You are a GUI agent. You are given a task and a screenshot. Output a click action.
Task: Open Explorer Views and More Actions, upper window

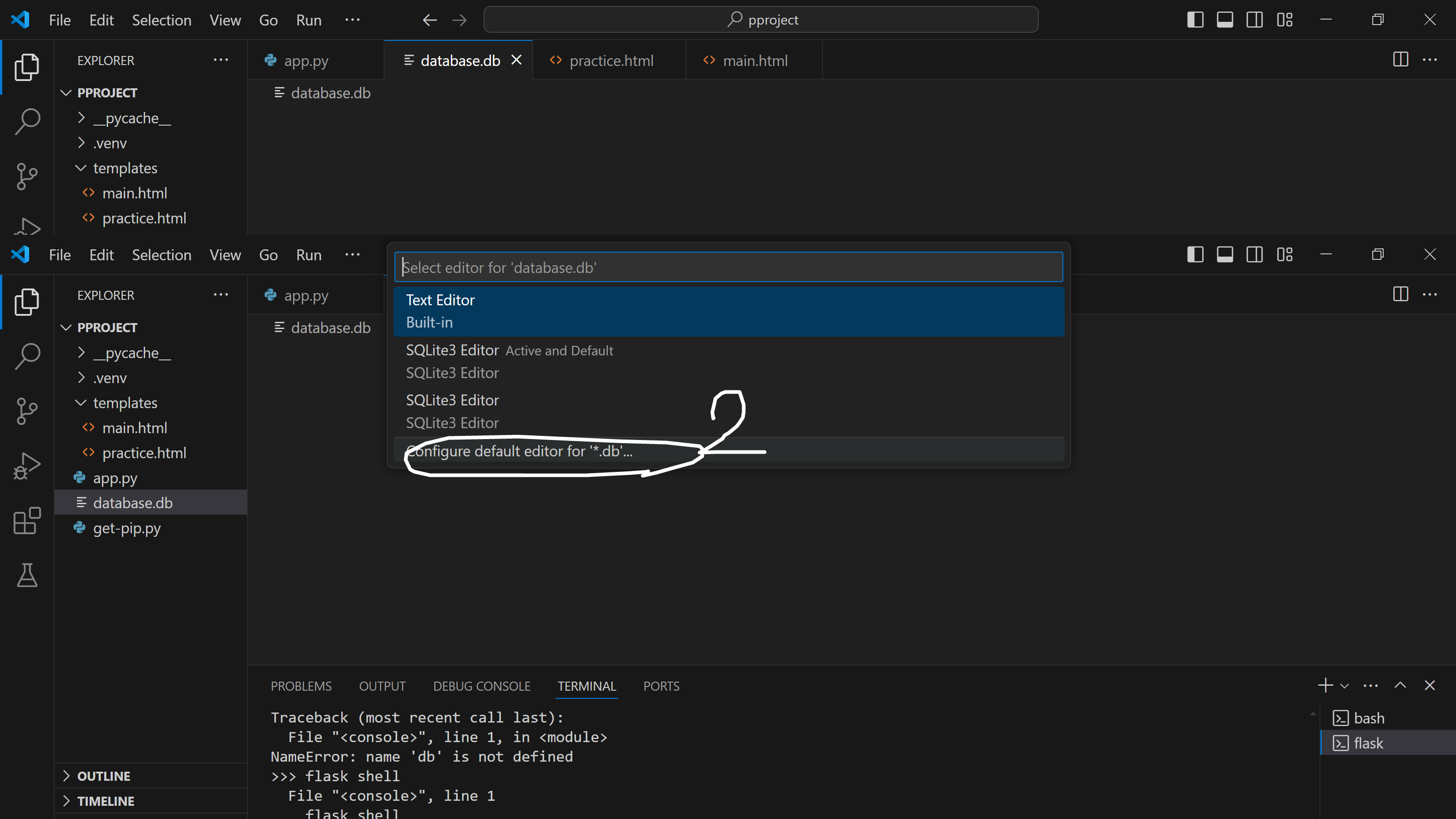(x=220, y=60)
